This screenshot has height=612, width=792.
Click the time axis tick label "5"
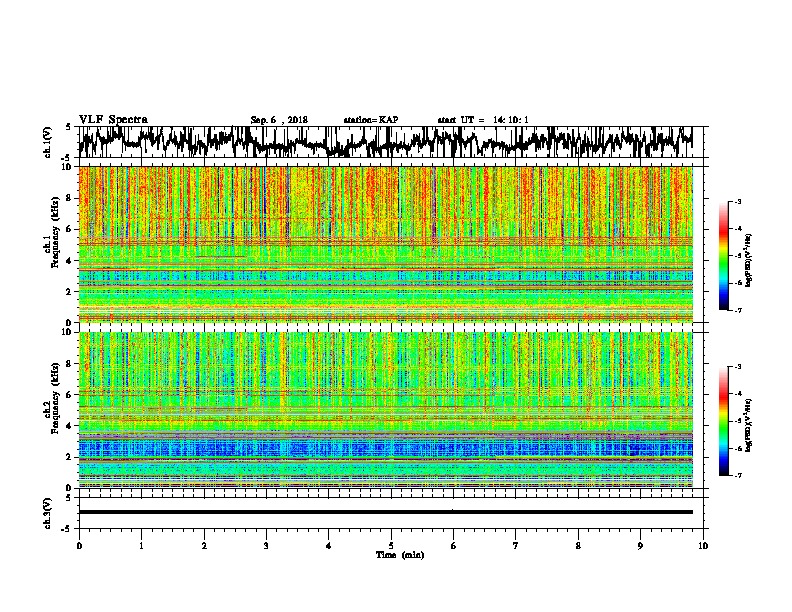point(391,546)
